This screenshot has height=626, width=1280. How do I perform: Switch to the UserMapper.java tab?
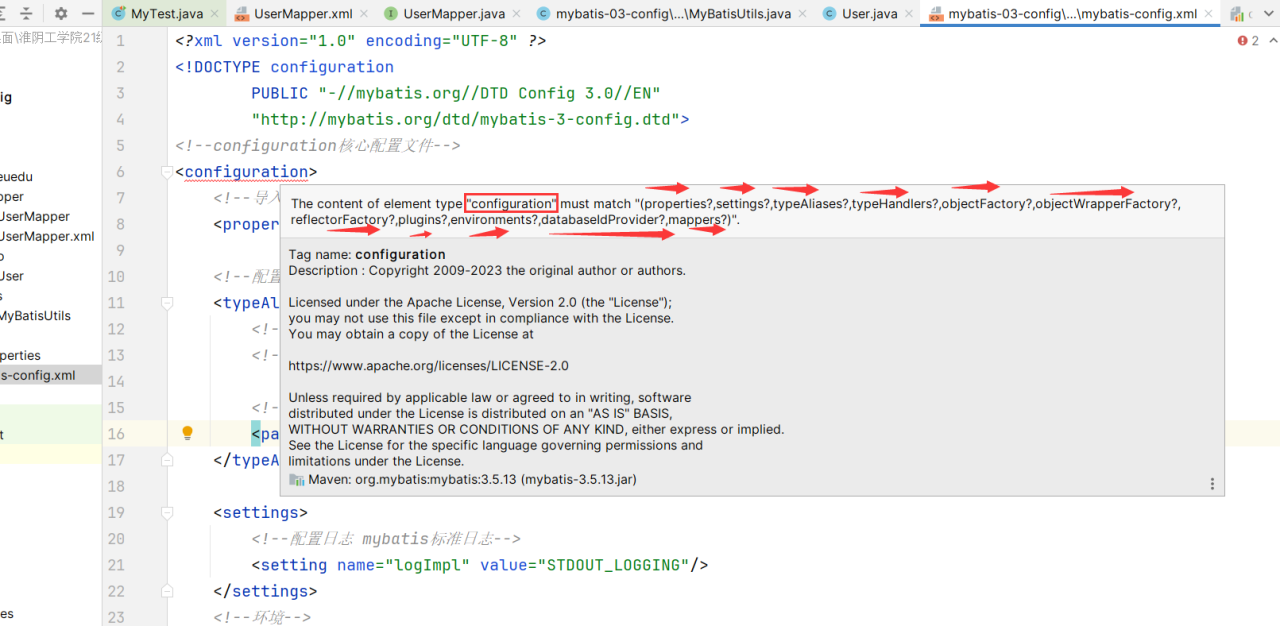(453, 14)
